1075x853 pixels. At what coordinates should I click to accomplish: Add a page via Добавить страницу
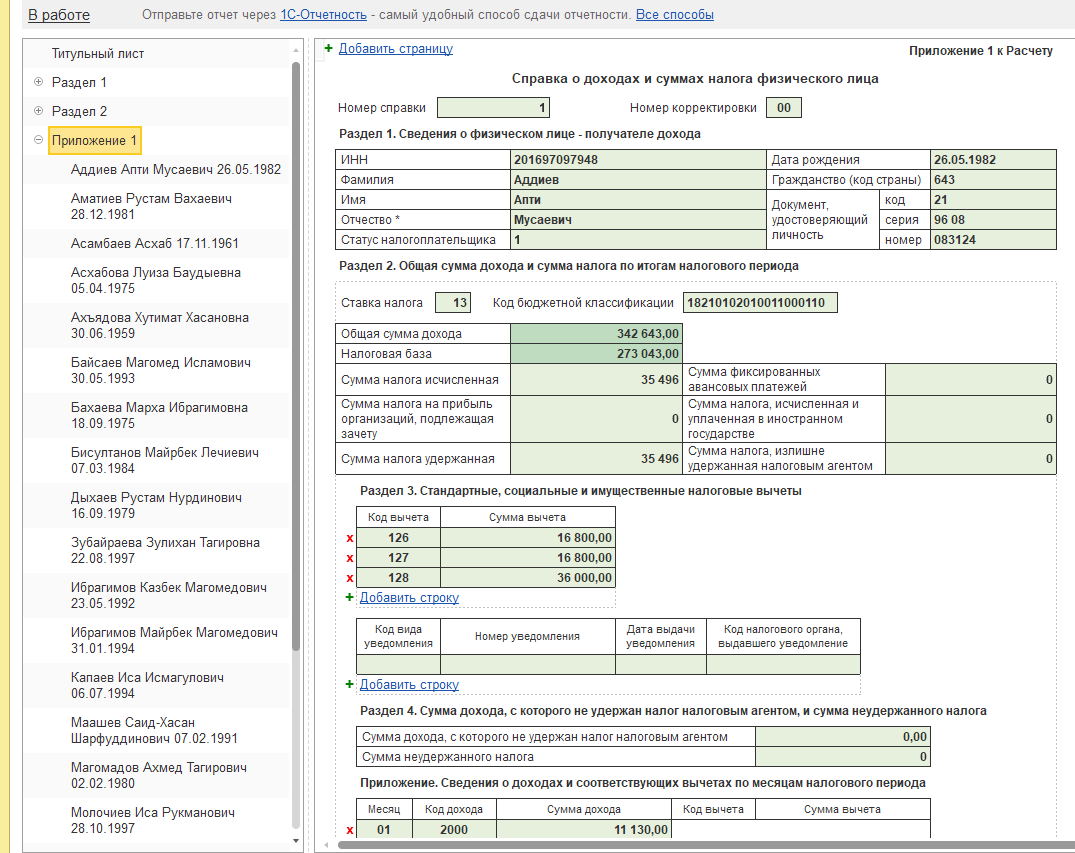pos(396,49)
